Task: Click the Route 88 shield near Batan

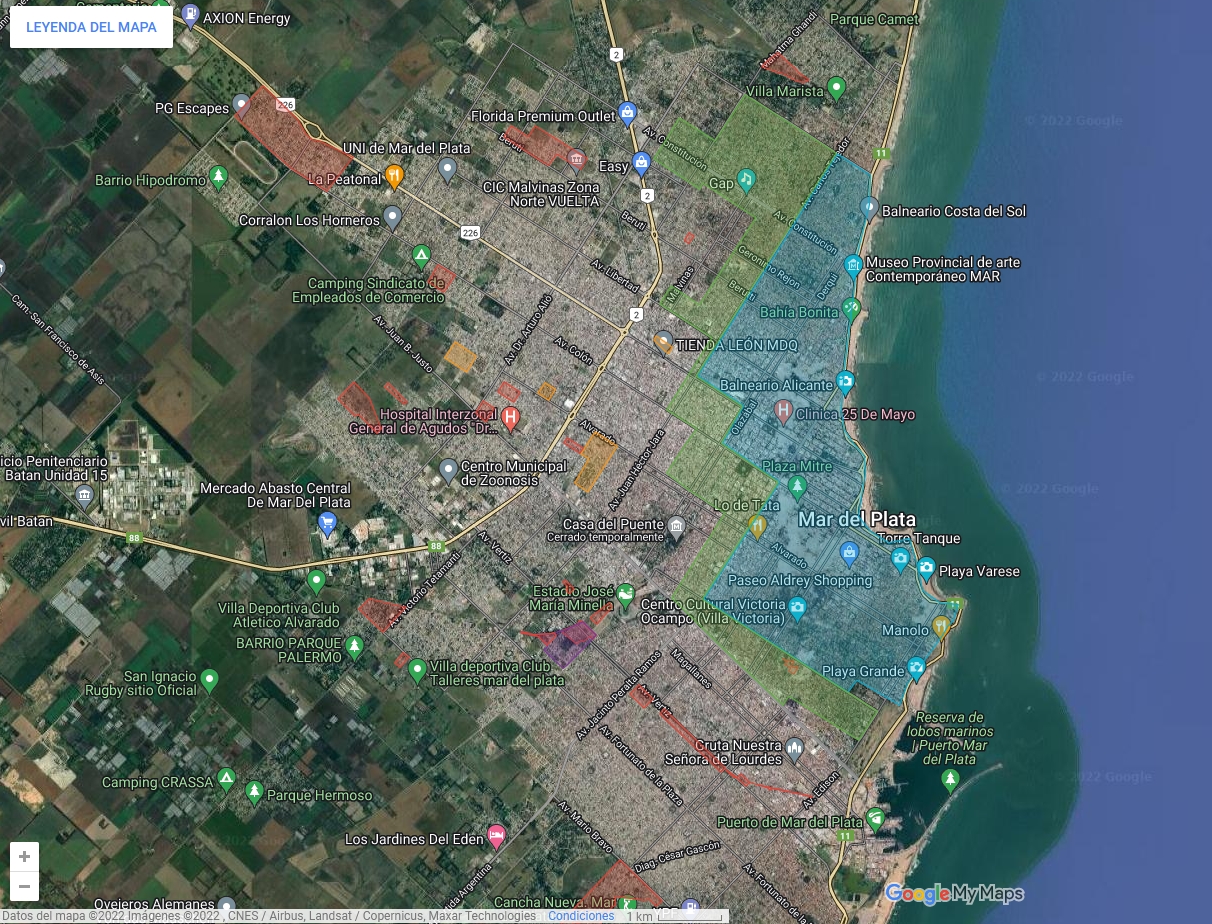Action: point(134,538)
